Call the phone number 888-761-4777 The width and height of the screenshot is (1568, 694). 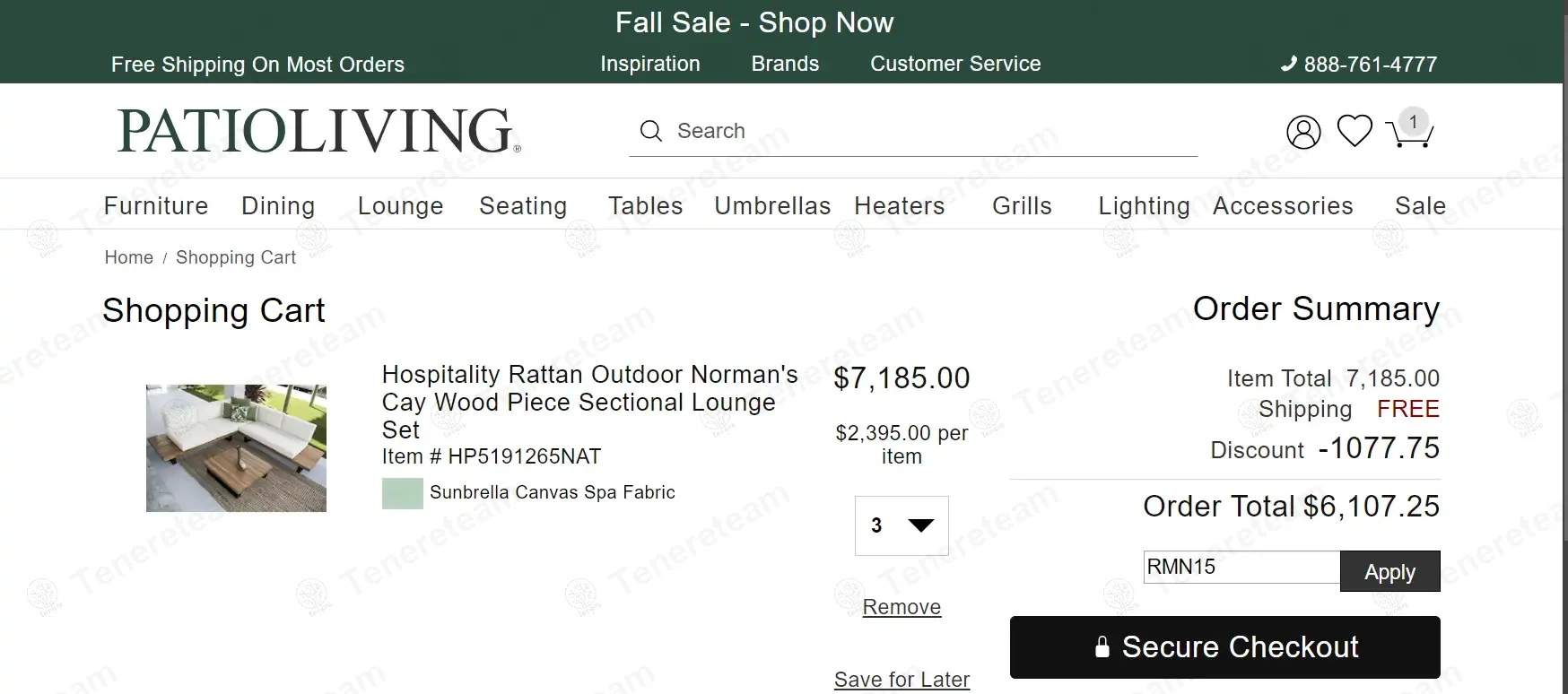coord(1359,65)
